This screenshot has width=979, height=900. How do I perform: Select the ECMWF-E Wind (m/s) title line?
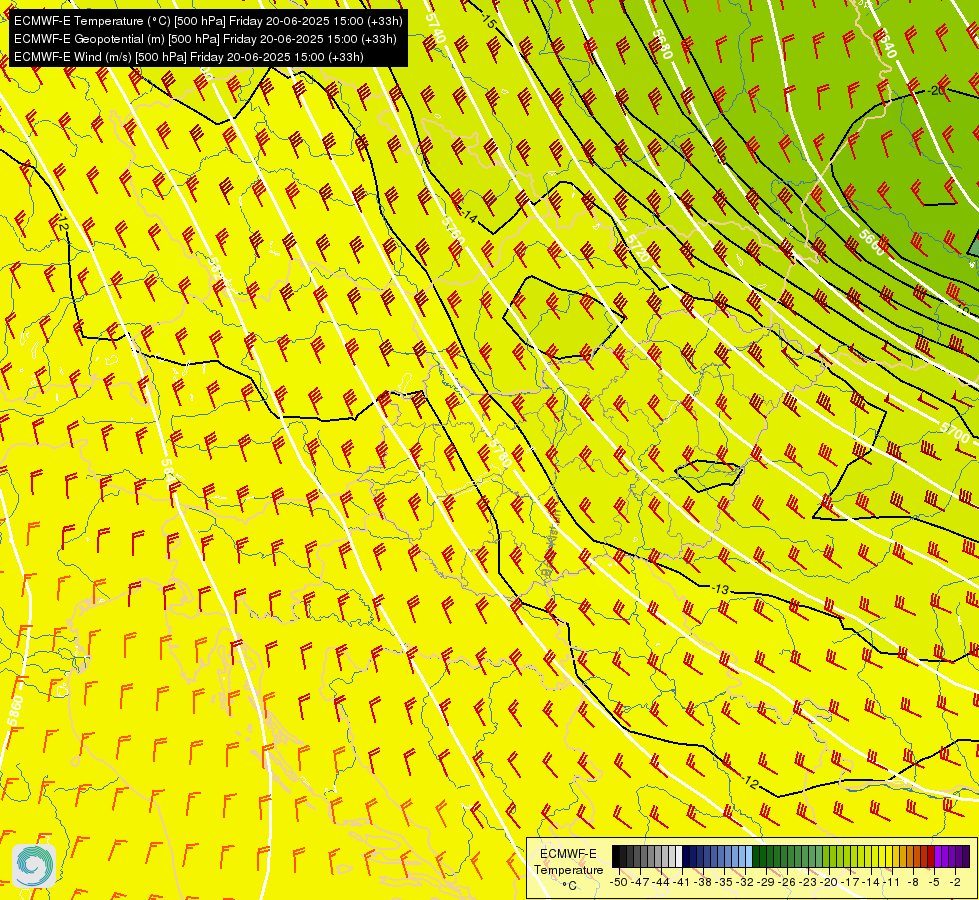189,57
